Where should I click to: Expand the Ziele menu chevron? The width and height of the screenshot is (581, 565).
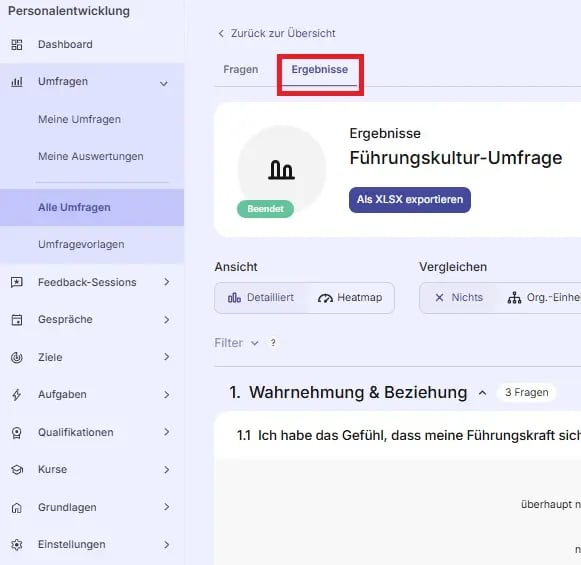click(x=167, y=357)
